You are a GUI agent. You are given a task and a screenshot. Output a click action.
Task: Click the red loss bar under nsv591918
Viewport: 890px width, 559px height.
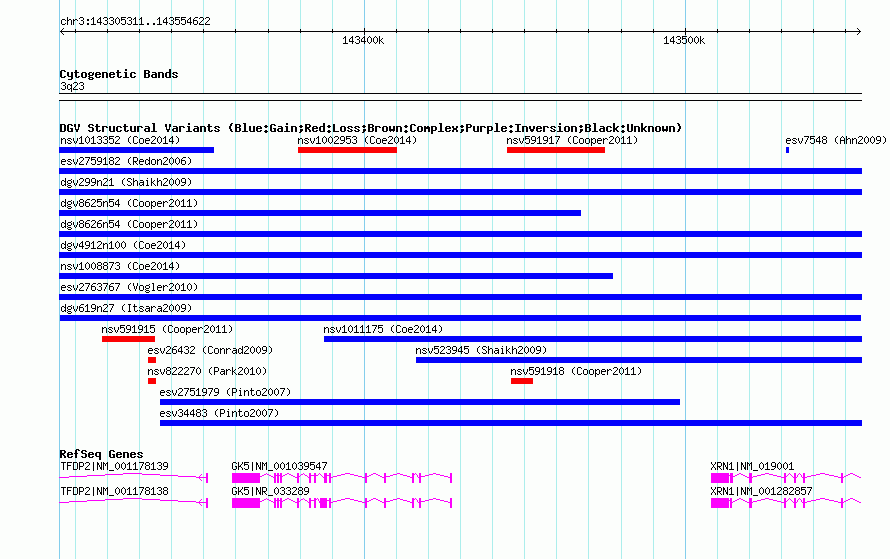click(x=522, y=381)
